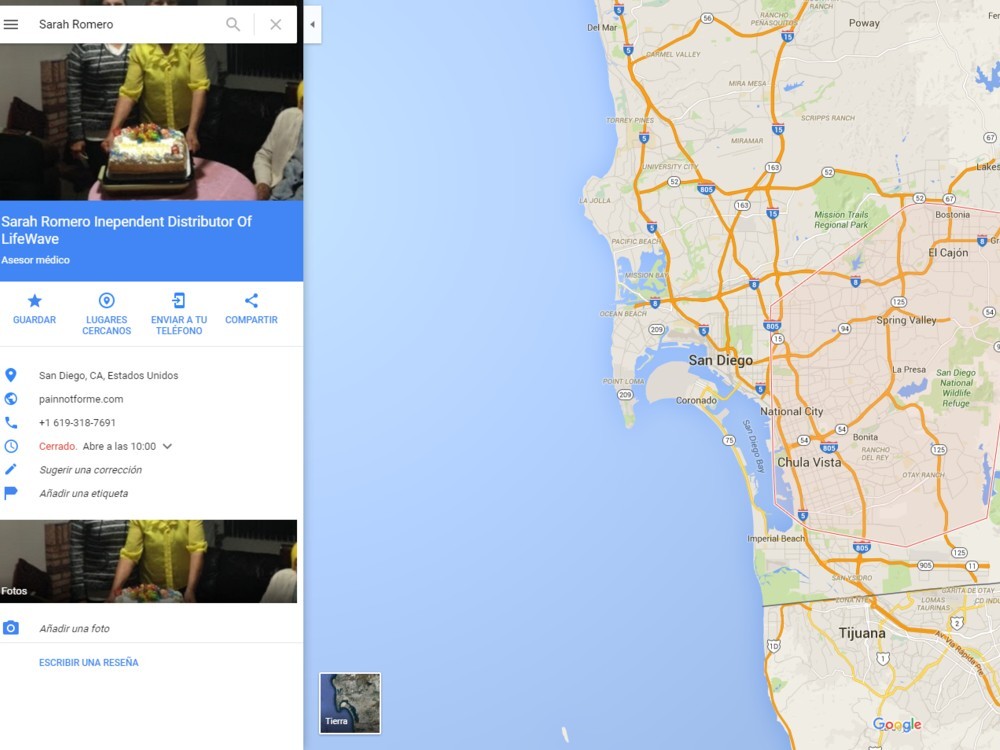Click the magnifying glass search icon
The height and width of the screenshot is (750, 1000).
233,24
